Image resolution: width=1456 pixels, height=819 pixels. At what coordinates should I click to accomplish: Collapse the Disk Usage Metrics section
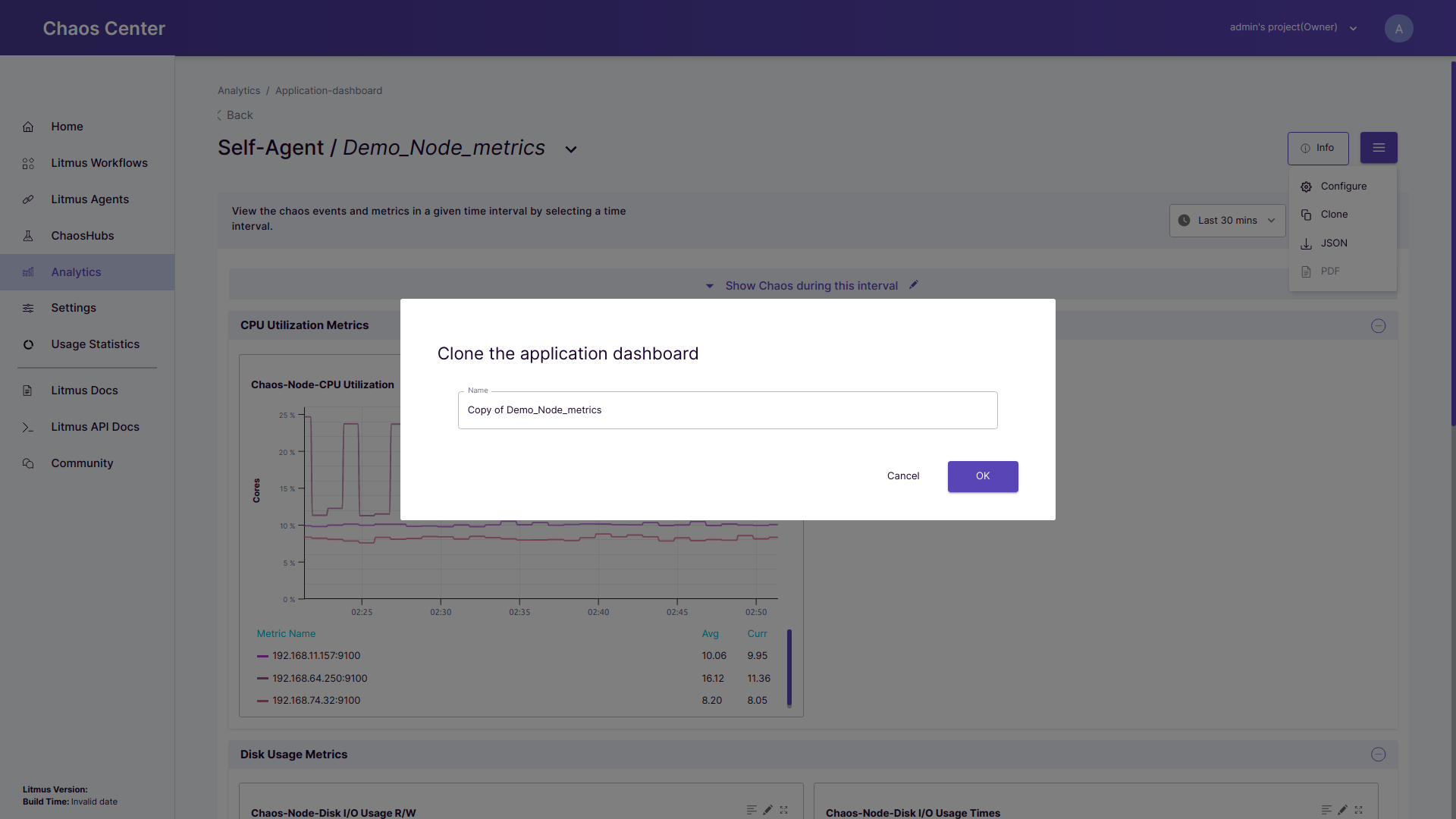[1378, 755]
